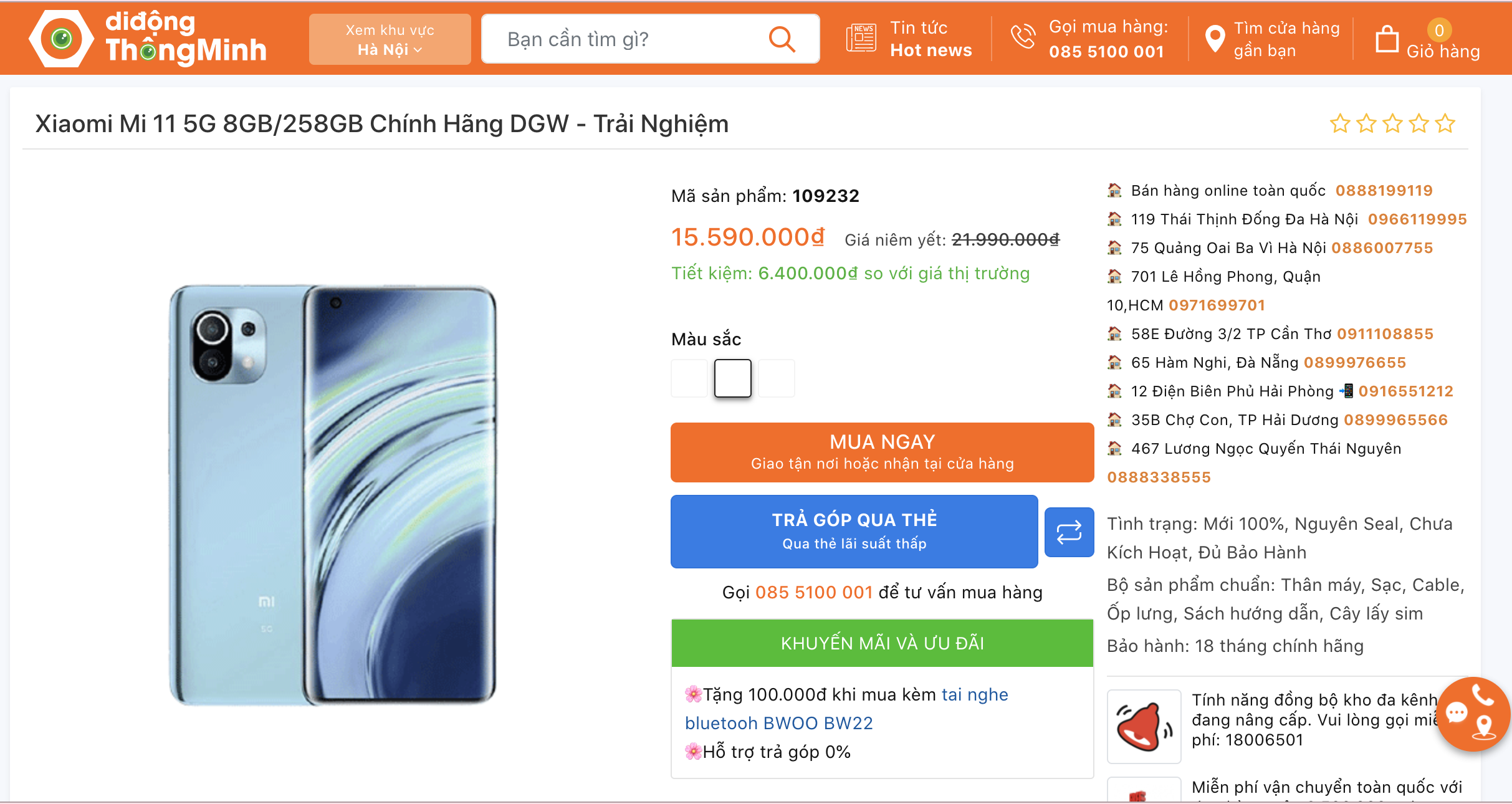This screenshot has height=804, width=1512.
Task: Click the TRẢ GÓP QUA THẺ button
Action: pyautogui.click(x=854, y=531)
